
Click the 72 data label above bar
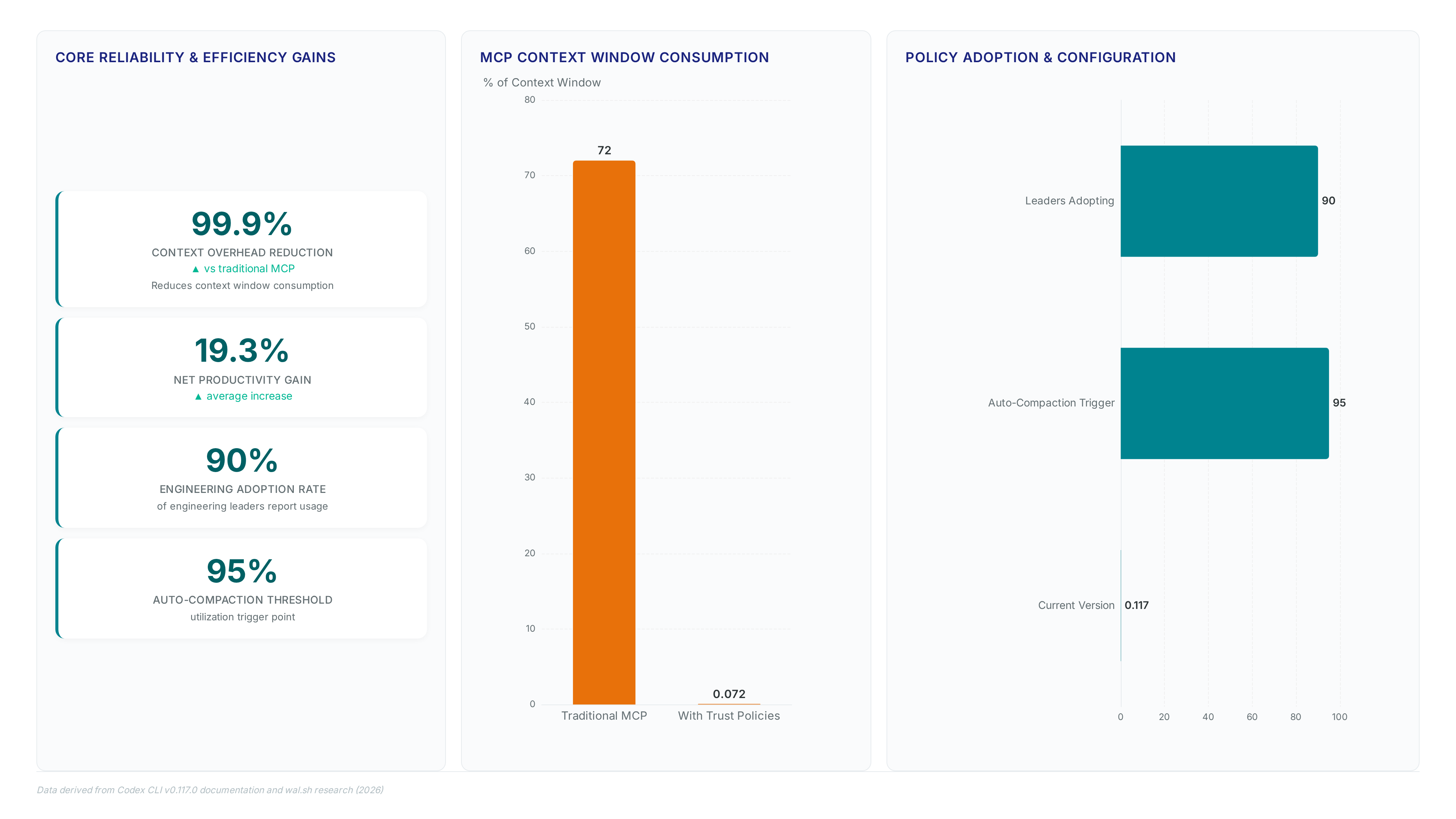(604, 151)
